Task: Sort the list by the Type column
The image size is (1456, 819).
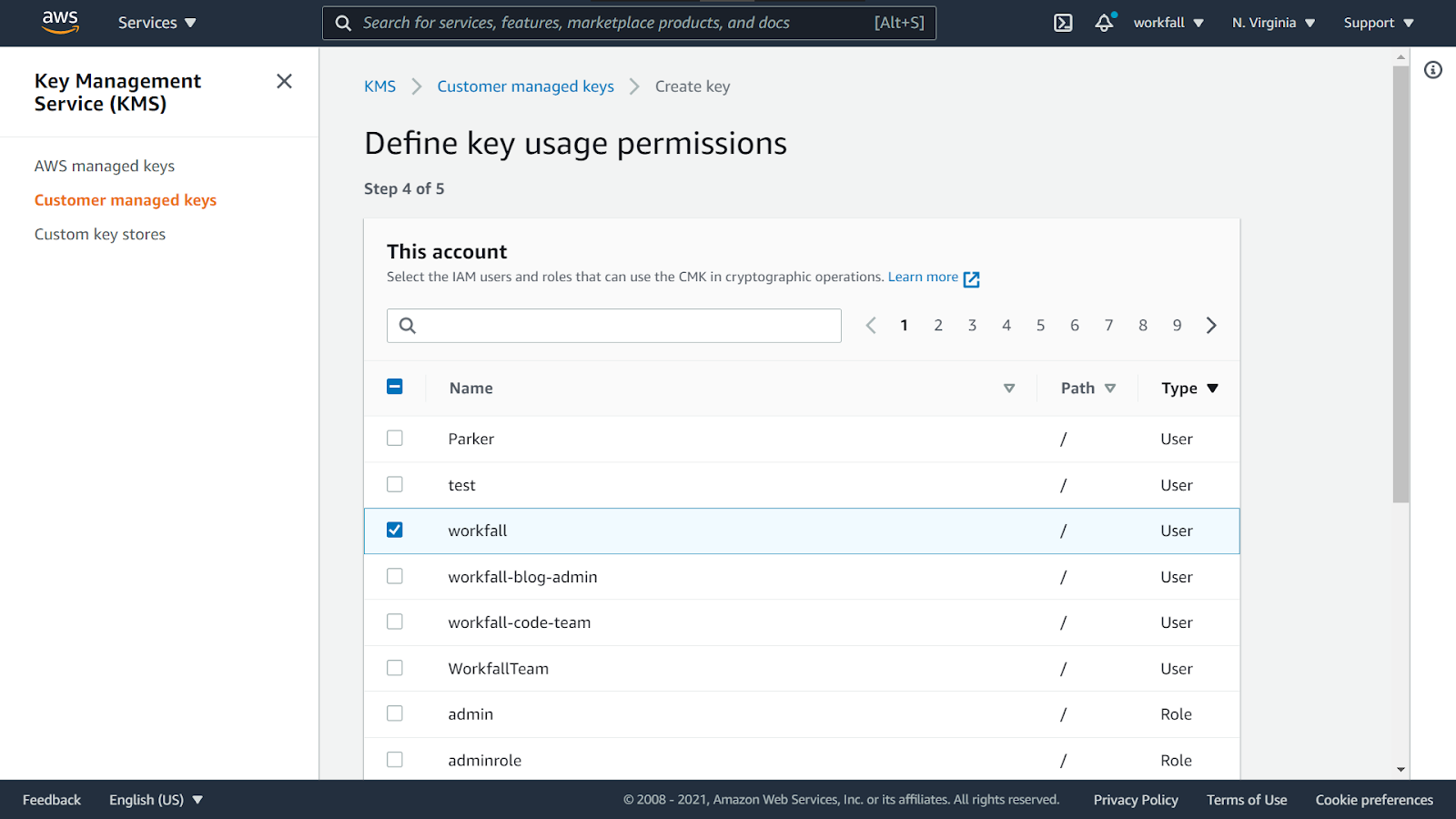Action: [1212, 389]
